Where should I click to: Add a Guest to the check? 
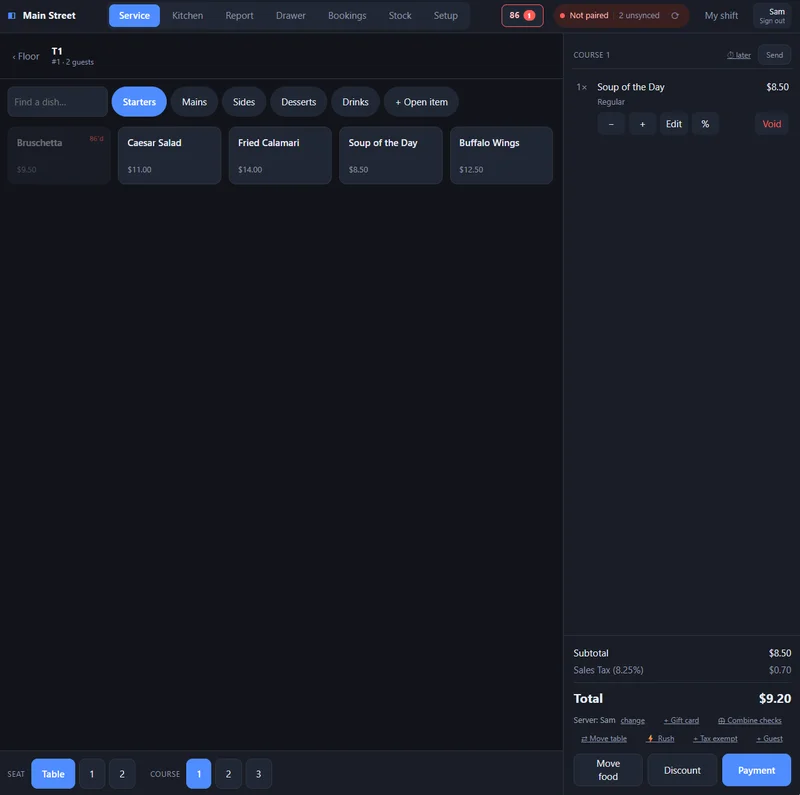(x=769, y=739)
